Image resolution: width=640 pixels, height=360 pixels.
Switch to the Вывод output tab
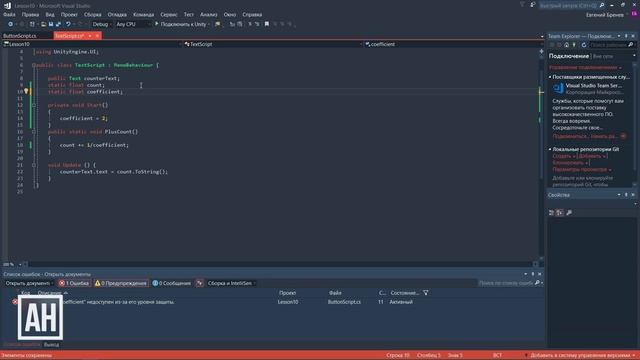pyautogui.click(x=51, y=344)
